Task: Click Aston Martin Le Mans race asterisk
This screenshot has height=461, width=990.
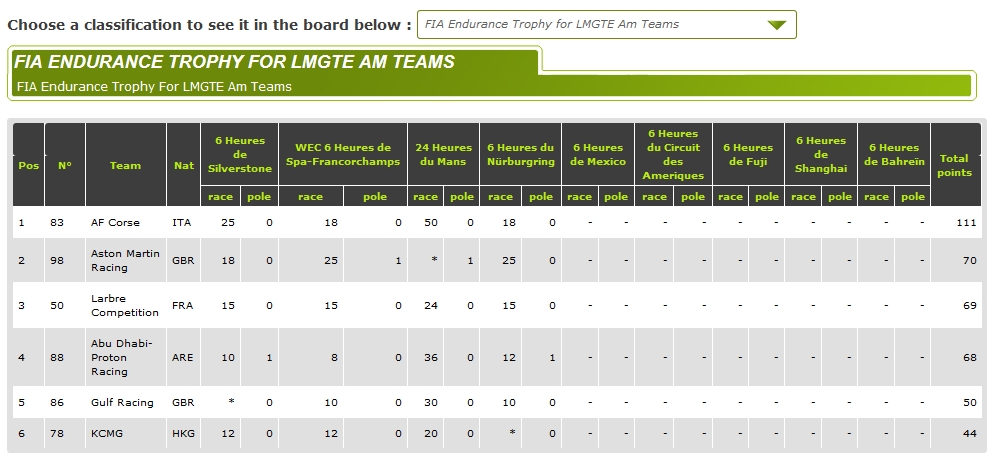Action: point(434,260)
